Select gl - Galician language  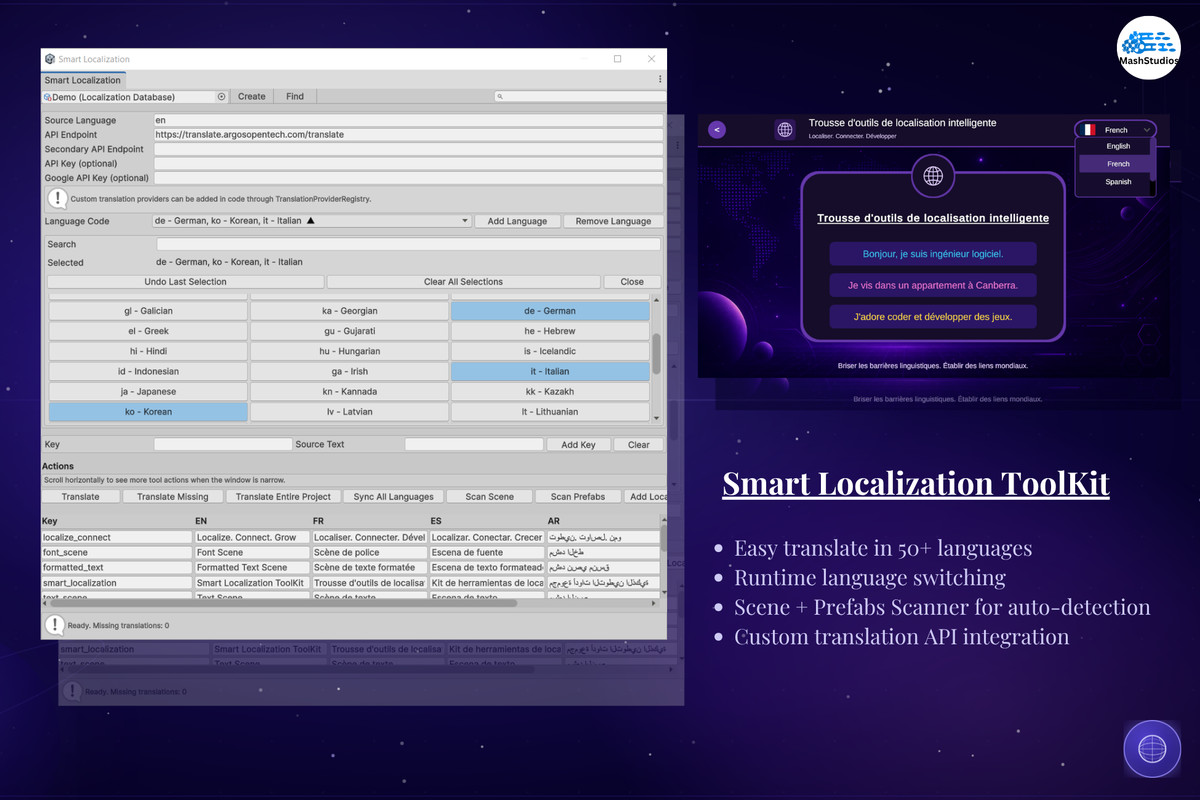coord(148,311)
